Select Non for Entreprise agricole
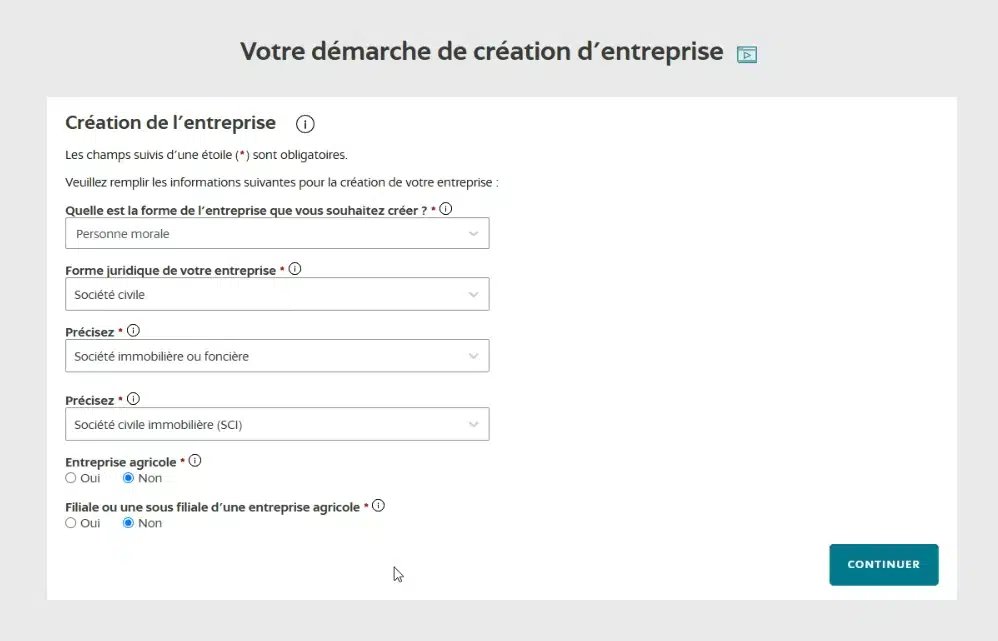The height and width of the screenshot is (641, 998). point(128,478)
